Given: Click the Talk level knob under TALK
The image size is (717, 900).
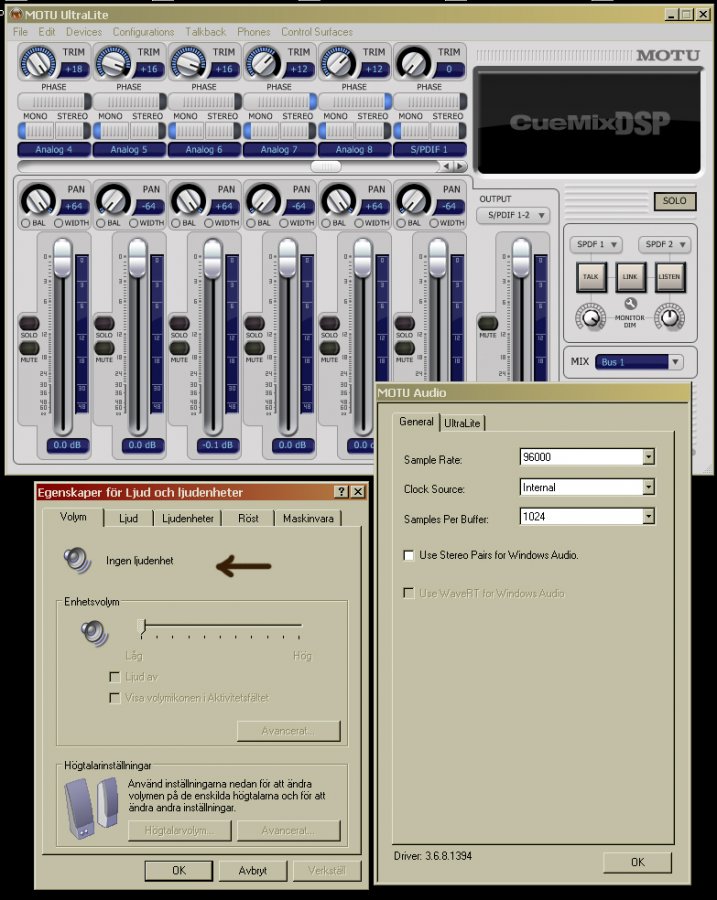Looking at the screenshot, I should pyautogui.click(x=591, y=317).
